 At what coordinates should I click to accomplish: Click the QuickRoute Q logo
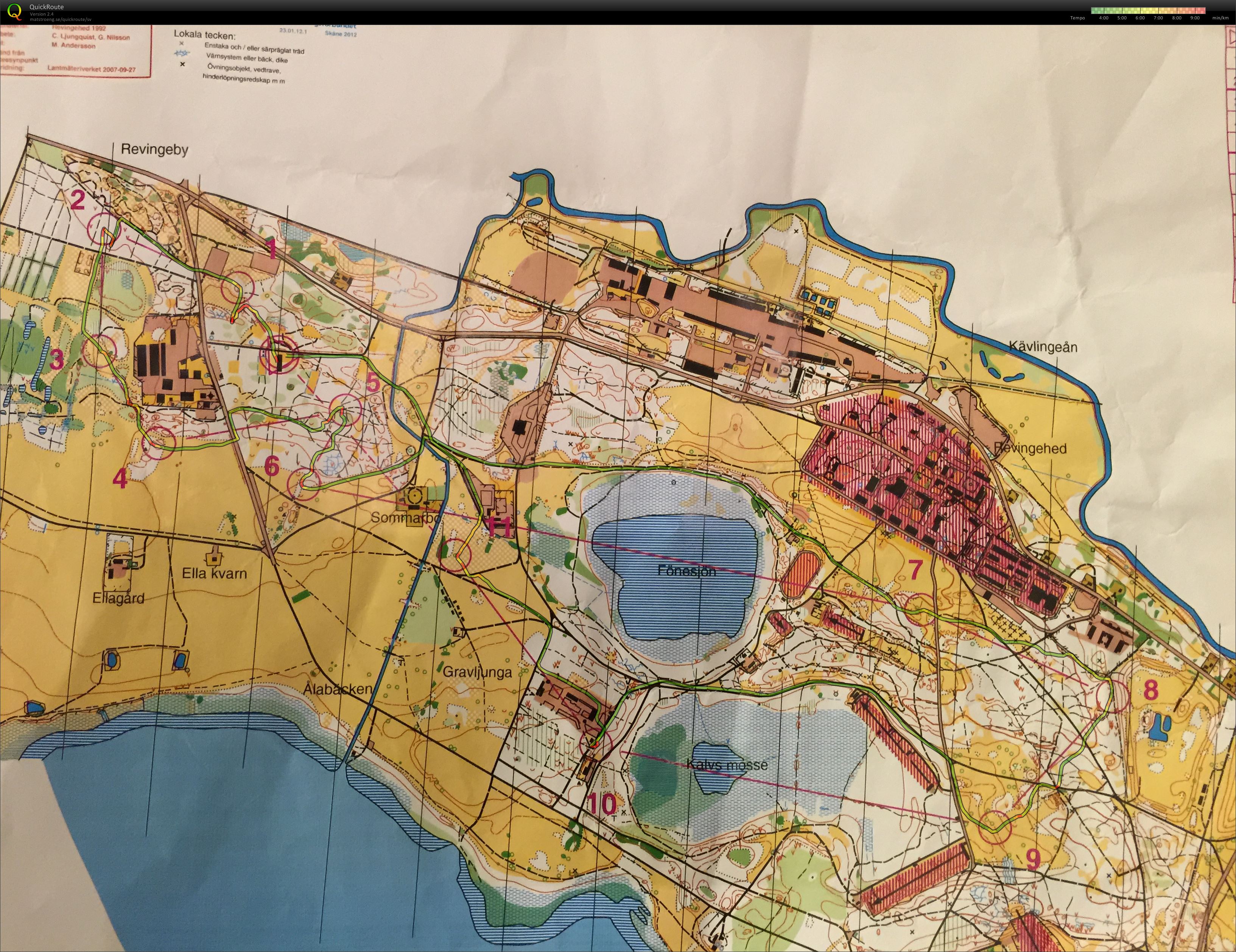pyautogui.click(x=14, y=11)
